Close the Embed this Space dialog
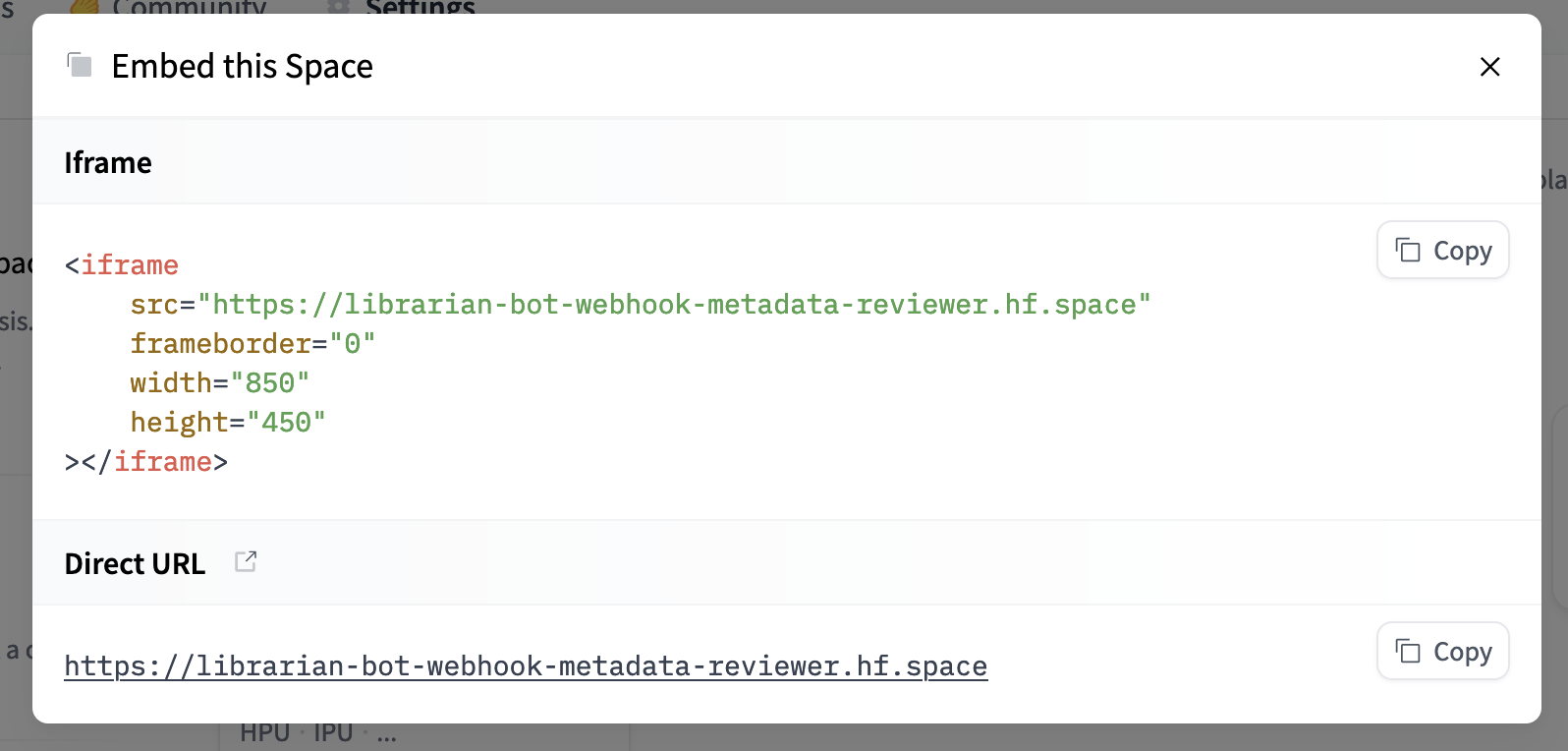 pyautogui.click(x=1489, y=67)
